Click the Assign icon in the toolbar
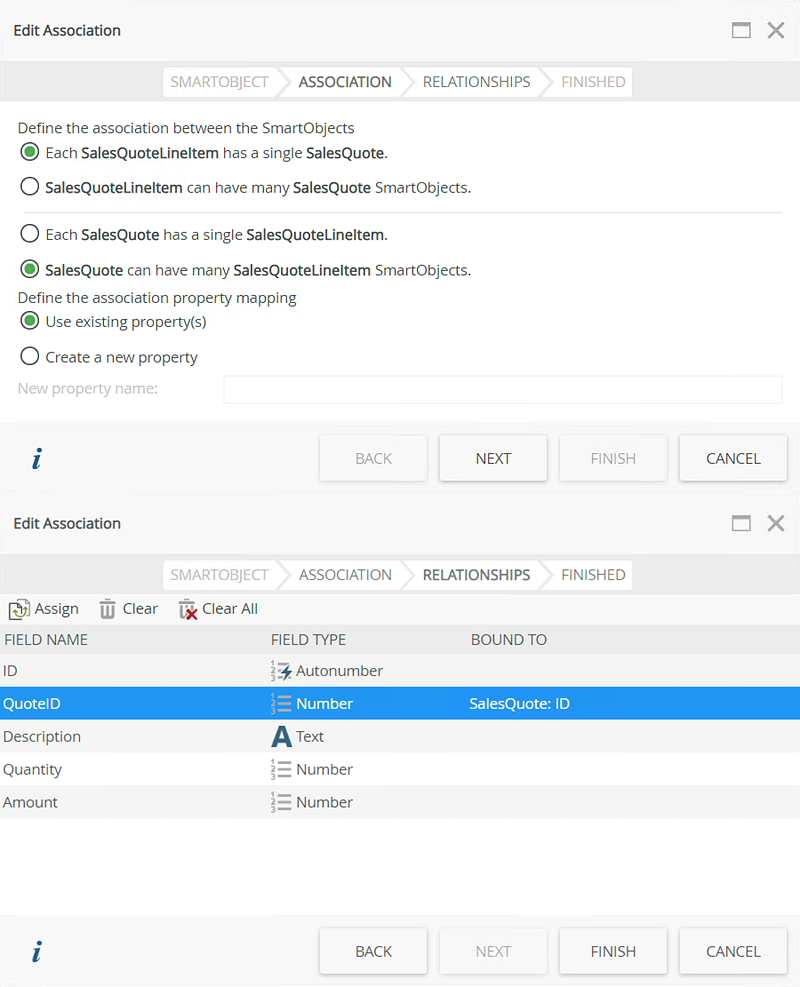 19,609
